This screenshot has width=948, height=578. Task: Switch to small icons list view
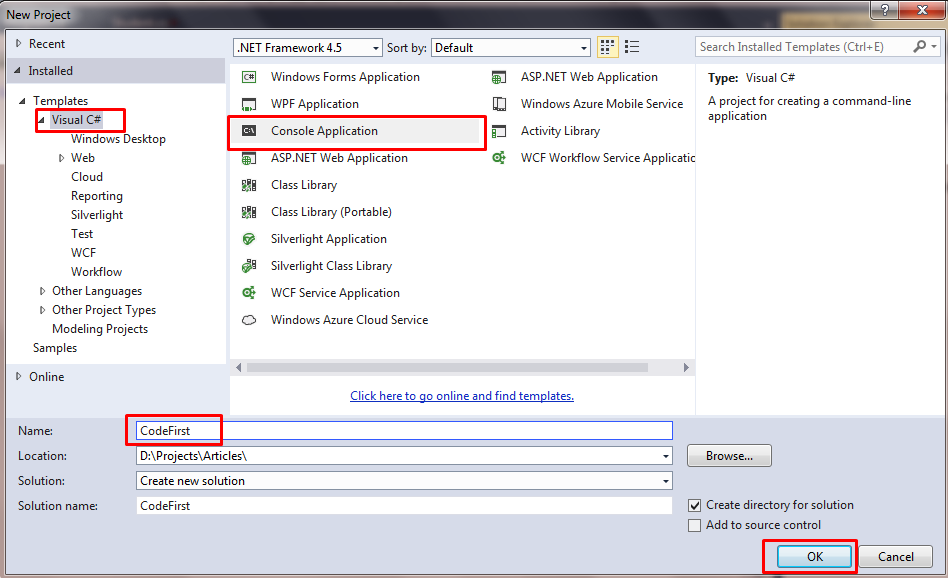(x=632, y=47)
